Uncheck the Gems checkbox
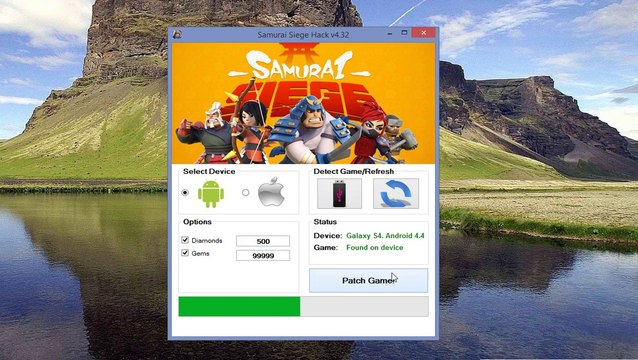The height and width of the screenshot is (360, 638). 185,253
